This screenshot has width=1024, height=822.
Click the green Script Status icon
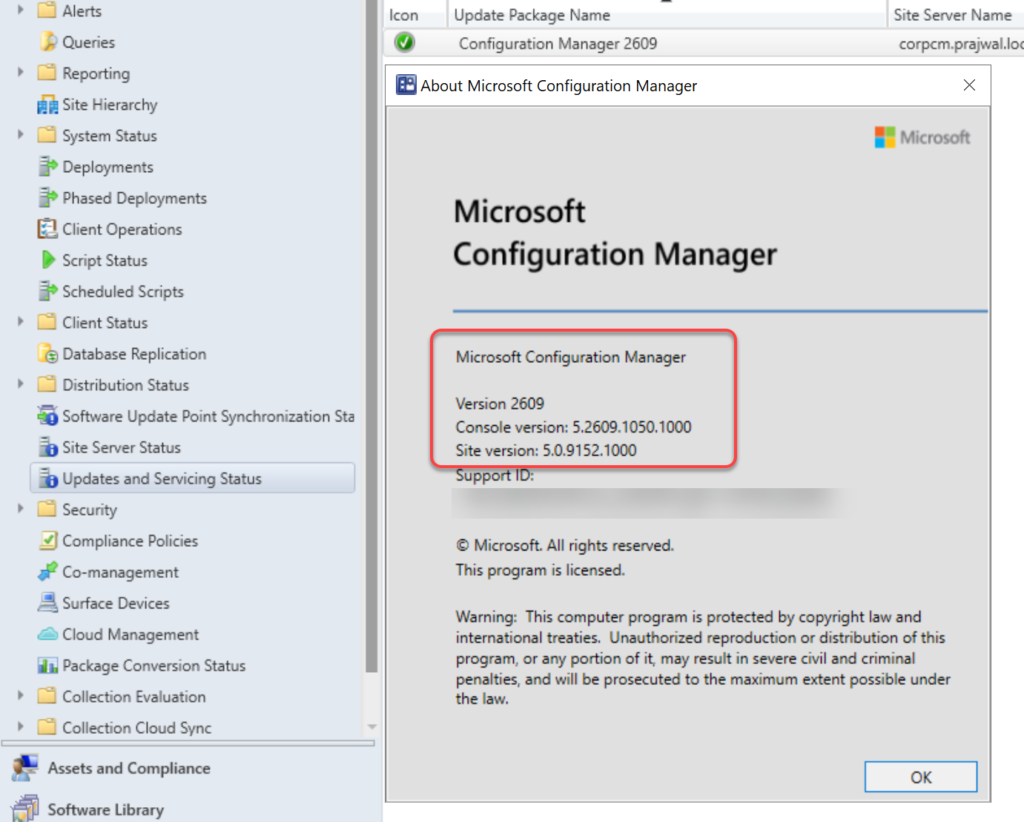pyautogui.click(x=48, y=260)
